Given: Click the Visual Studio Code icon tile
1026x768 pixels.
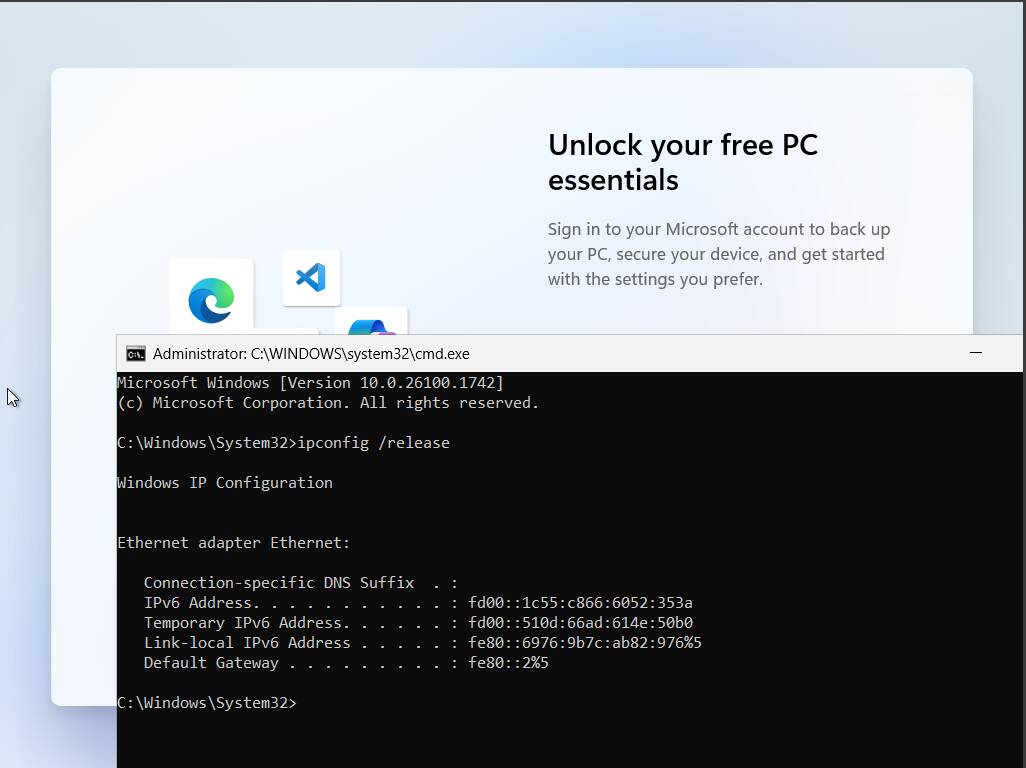Looking at the screenshot, I should tap(311, 277).
